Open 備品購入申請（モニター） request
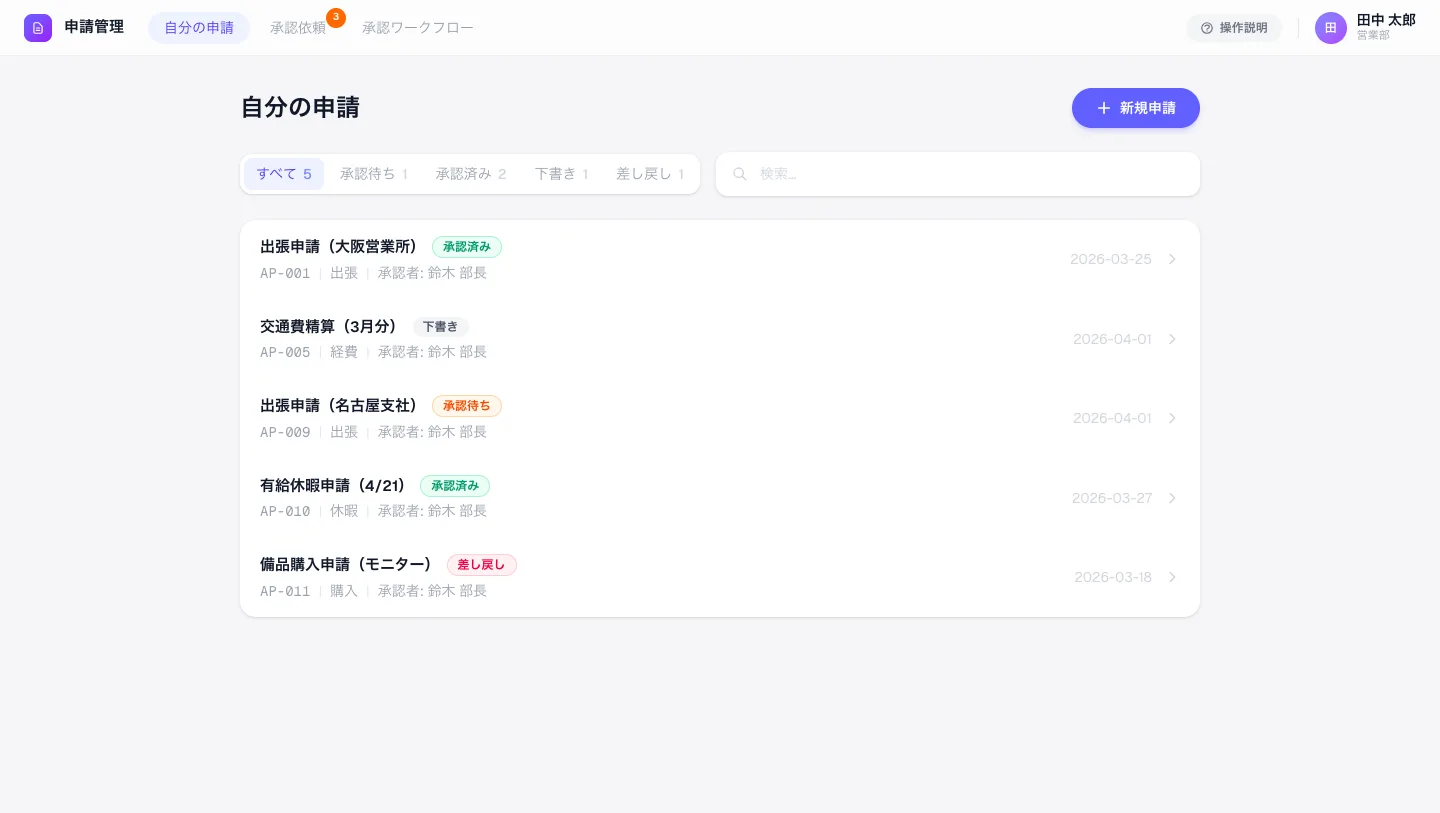This screenshot has height=813, width=1440. click(720, 577)
